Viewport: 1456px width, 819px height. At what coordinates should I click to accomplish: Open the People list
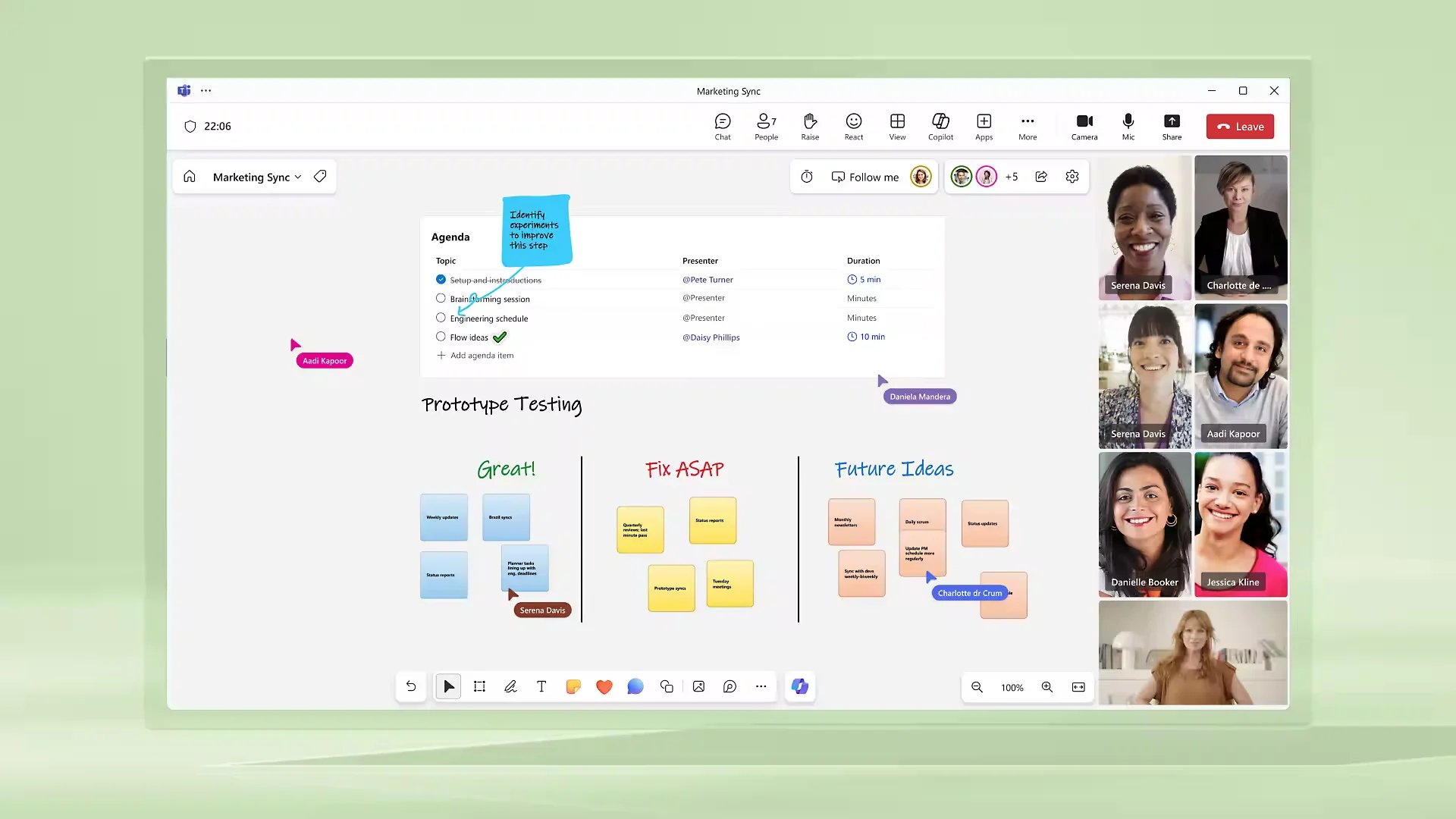pos(766,126)
